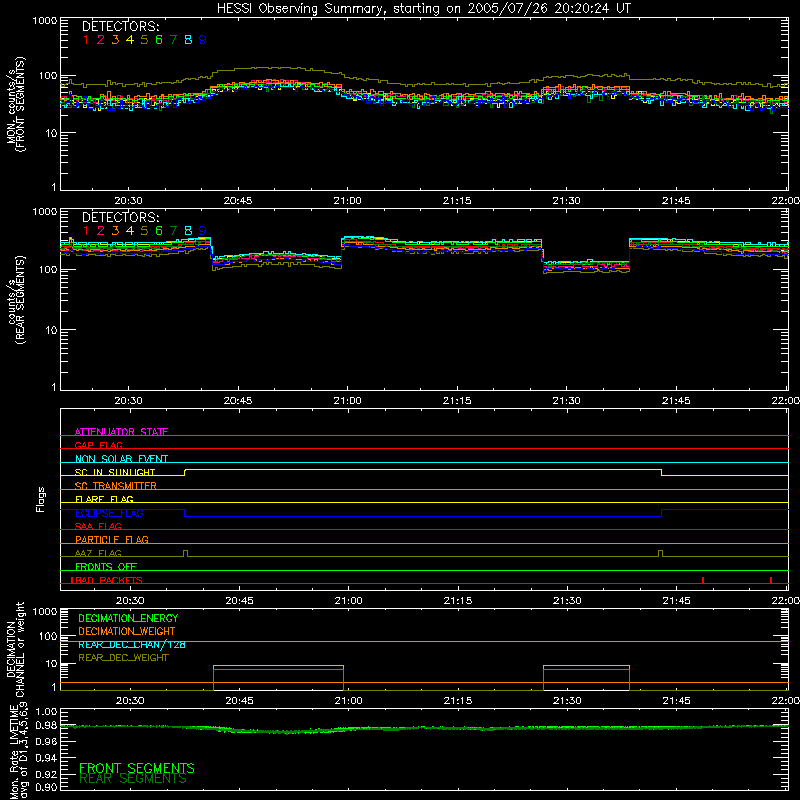
Task: Click the 21:45 tick label under rear segments plot
Action: click(676, 401)
